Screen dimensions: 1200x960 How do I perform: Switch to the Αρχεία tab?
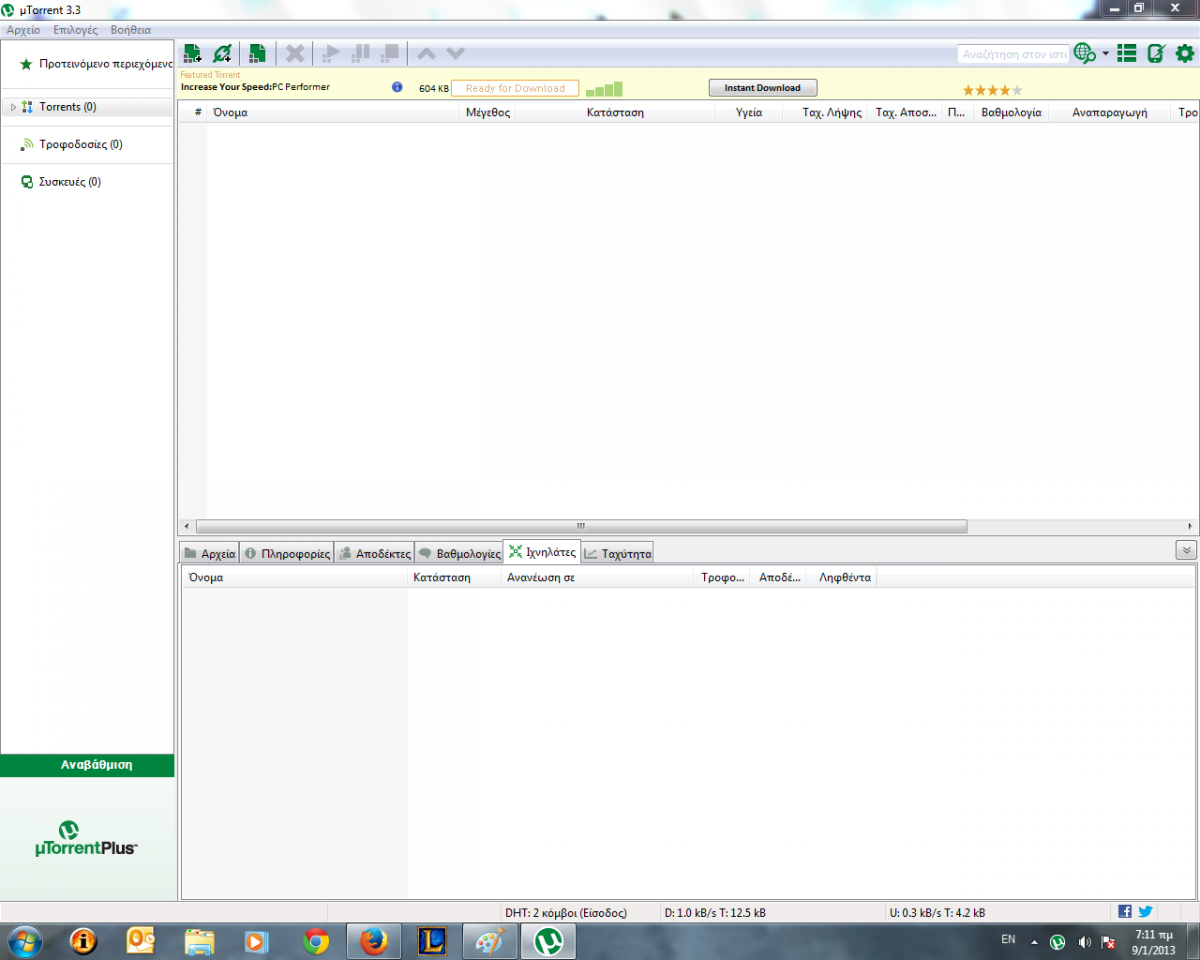(209, 553)
